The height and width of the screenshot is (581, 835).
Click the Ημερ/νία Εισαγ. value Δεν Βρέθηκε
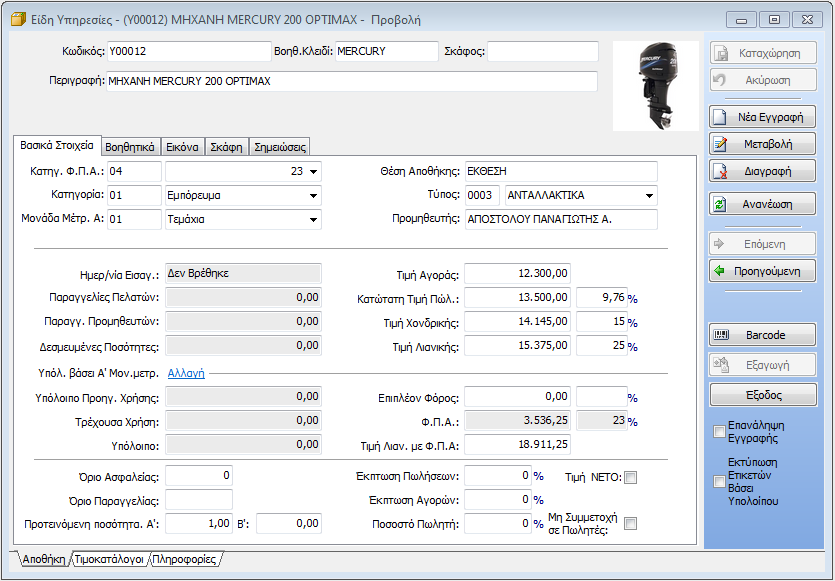pyautogui.click(x=243, y=274)
